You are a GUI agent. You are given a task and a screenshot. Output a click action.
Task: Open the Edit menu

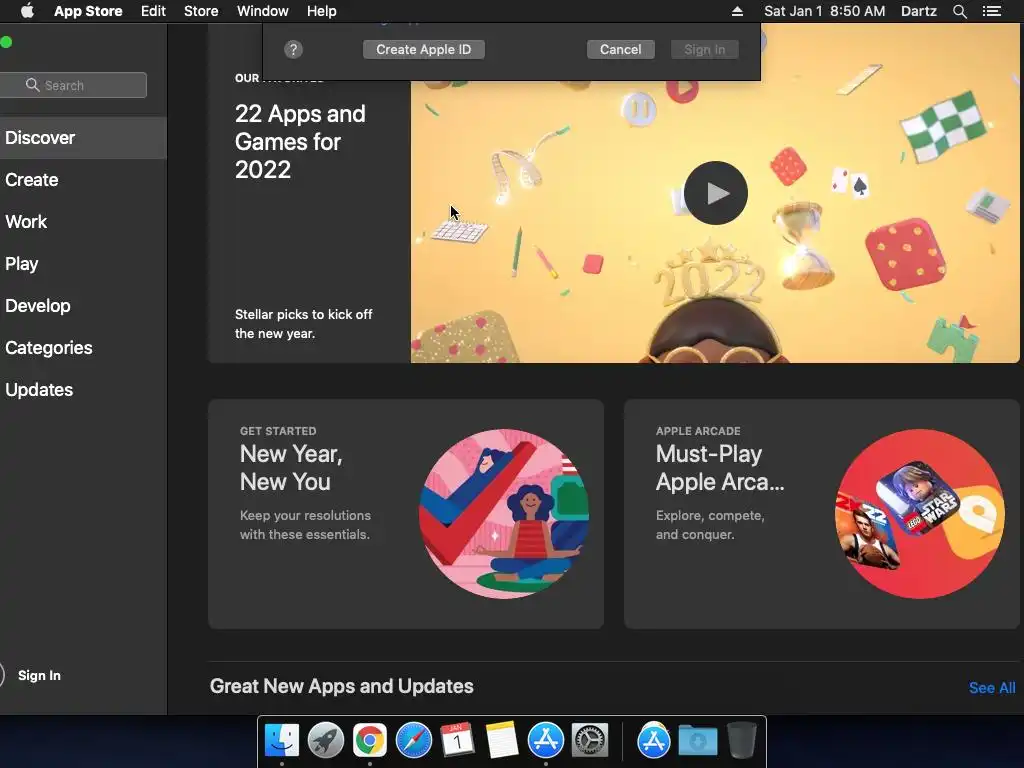pyautogui.click(x=153, y=11)
